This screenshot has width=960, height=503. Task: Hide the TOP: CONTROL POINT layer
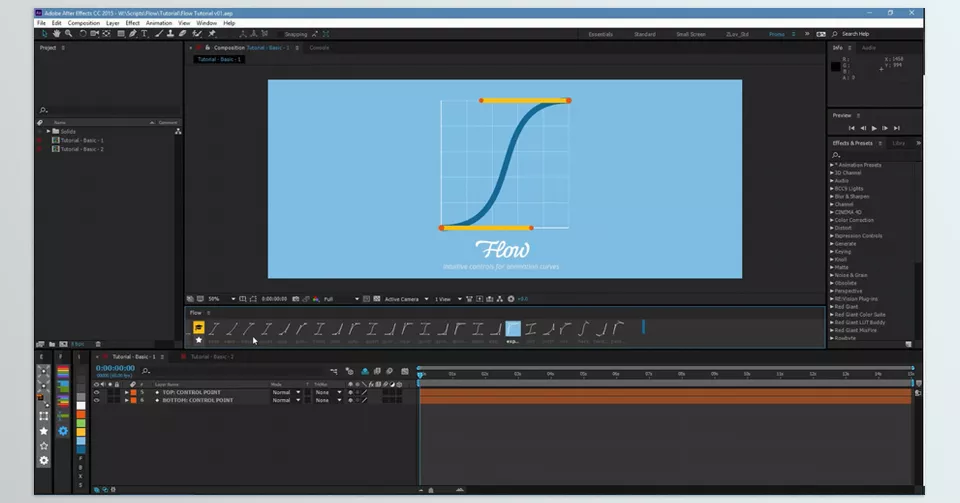click(96, 392)
